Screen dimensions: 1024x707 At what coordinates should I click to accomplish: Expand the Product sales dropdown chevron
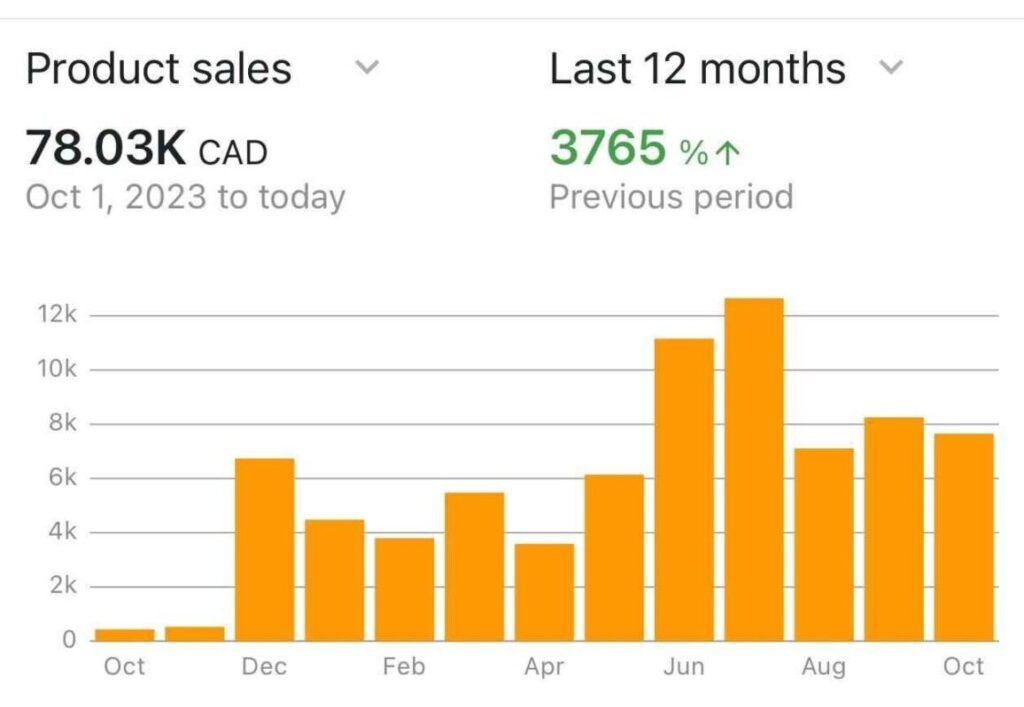coord(368,68)
